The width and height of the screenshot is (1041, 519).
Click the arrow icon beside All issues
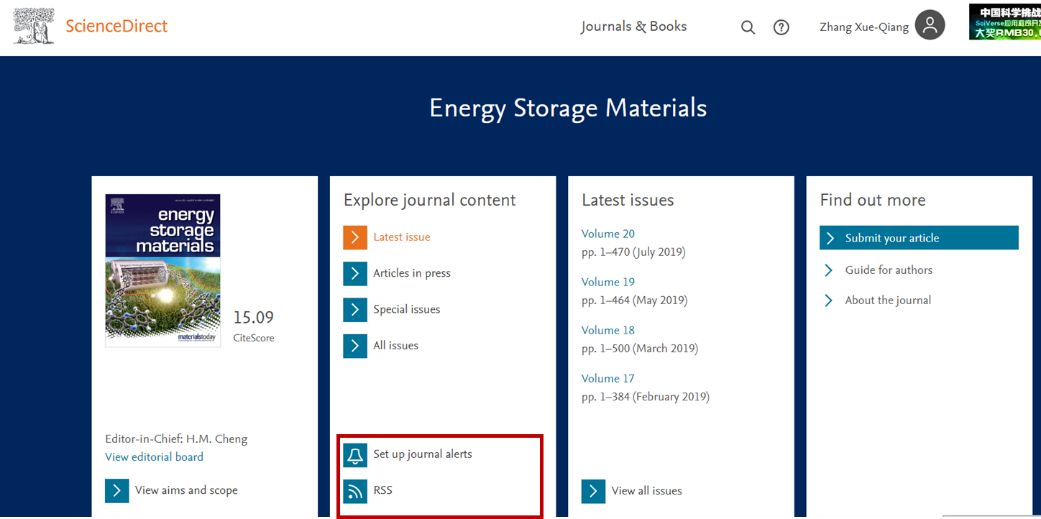(355, 345)
